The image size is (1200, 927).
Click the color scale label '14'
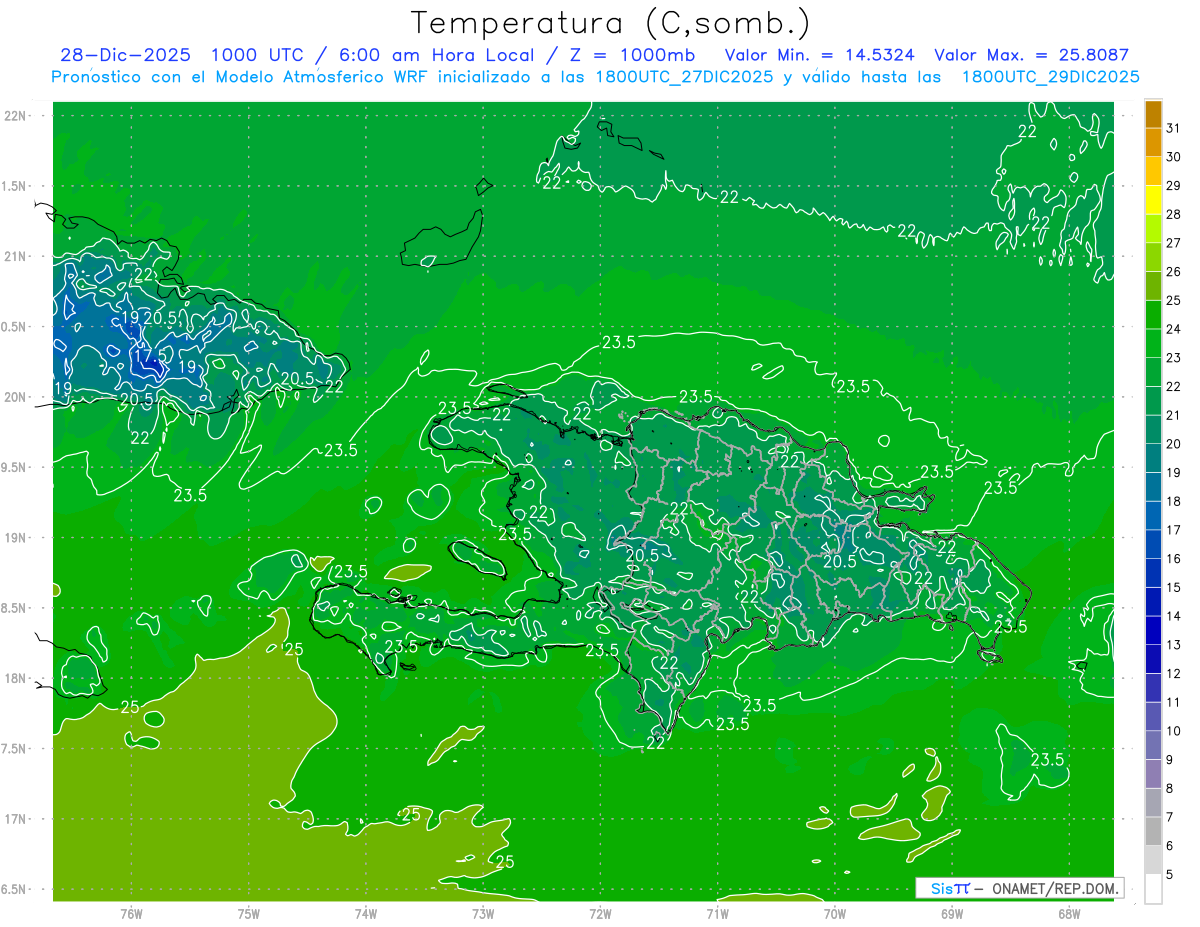(1174, 616)
